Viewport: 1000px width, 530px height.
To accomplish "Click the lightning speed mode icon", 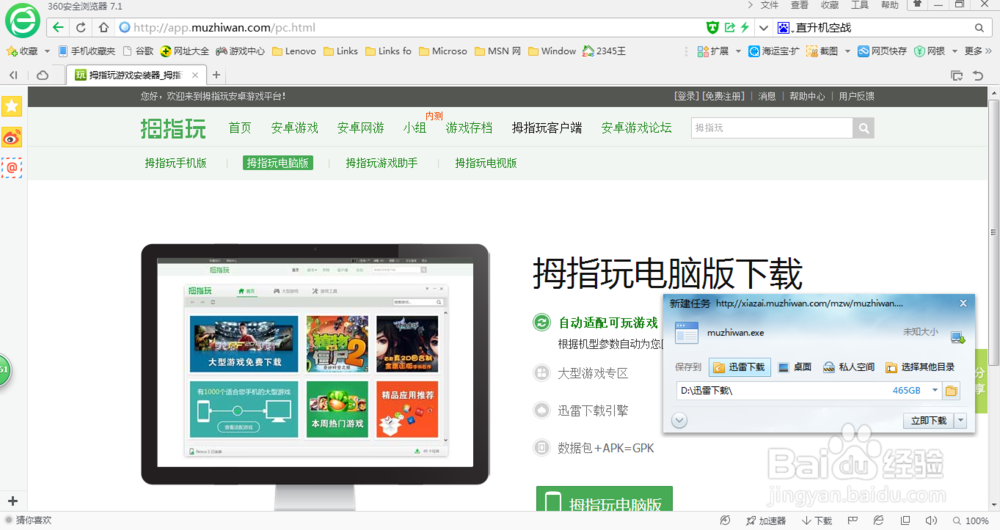I will coord(744,27).
